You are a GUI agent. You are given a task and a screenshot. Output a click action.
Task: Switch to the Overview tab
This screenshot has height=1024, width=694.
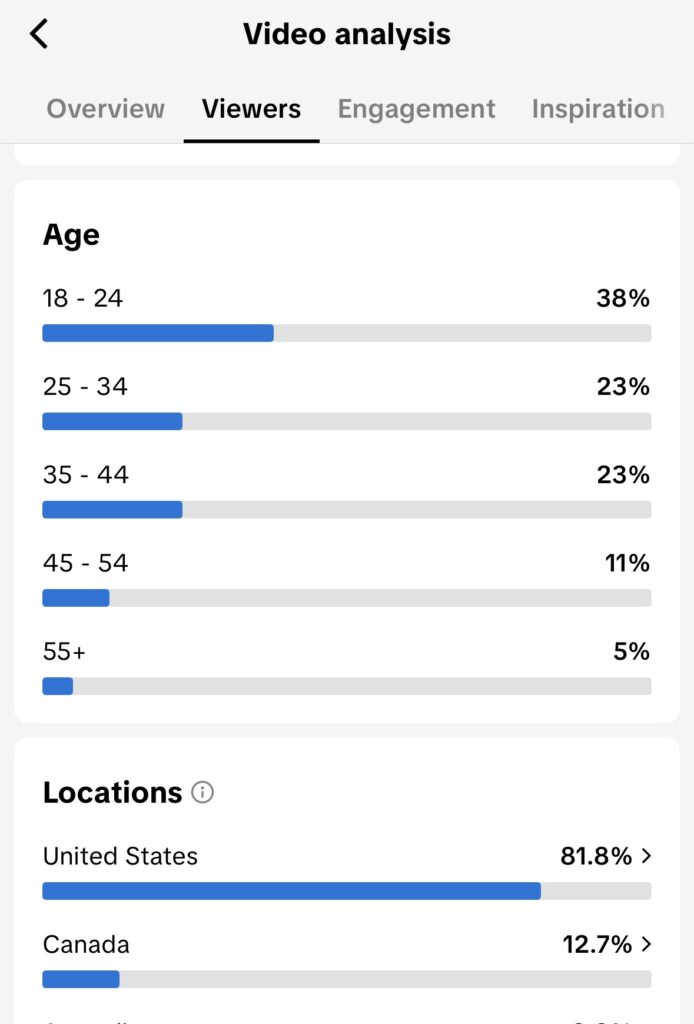coord(106,109)
